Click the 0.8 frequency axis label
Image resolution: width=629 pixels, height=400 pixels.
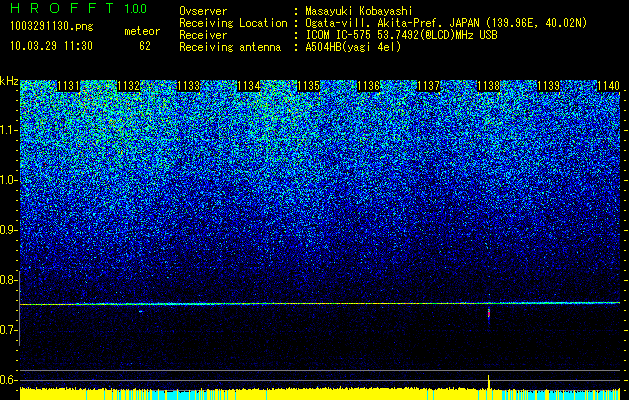[9, 280]
